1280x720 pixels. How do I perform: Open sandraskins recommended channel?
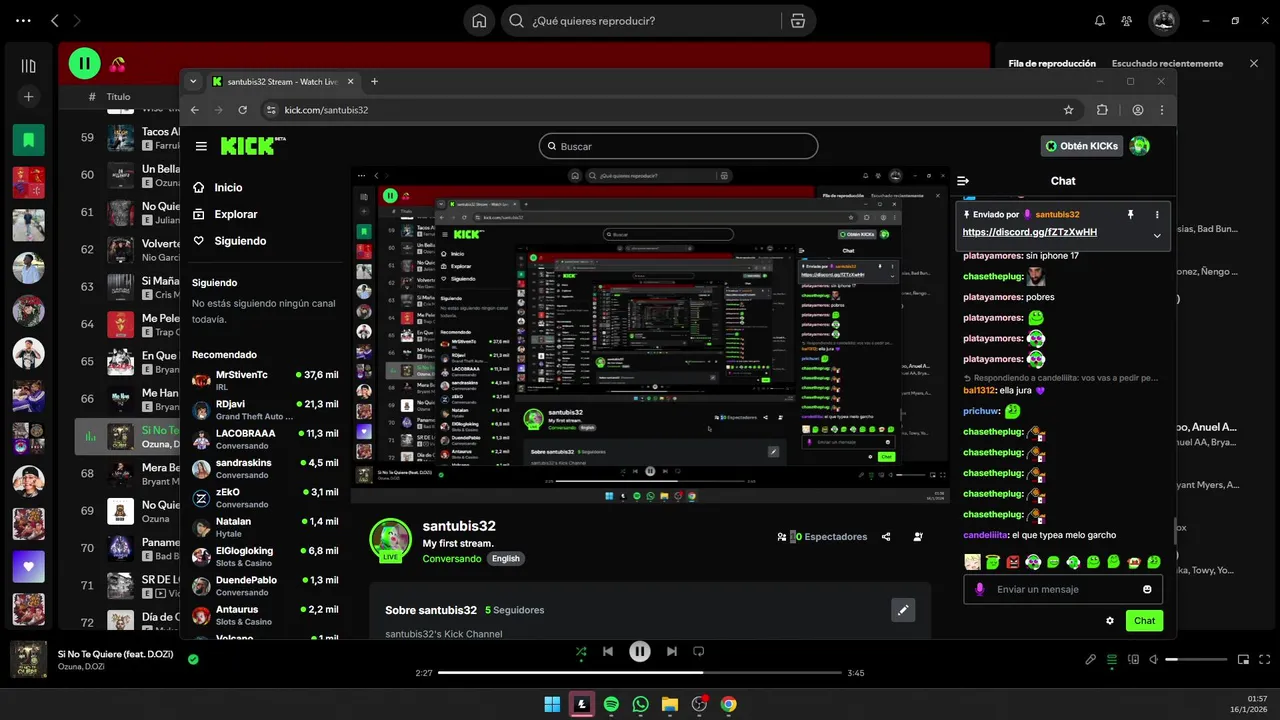pyautogui.click(x=265, y=468)
